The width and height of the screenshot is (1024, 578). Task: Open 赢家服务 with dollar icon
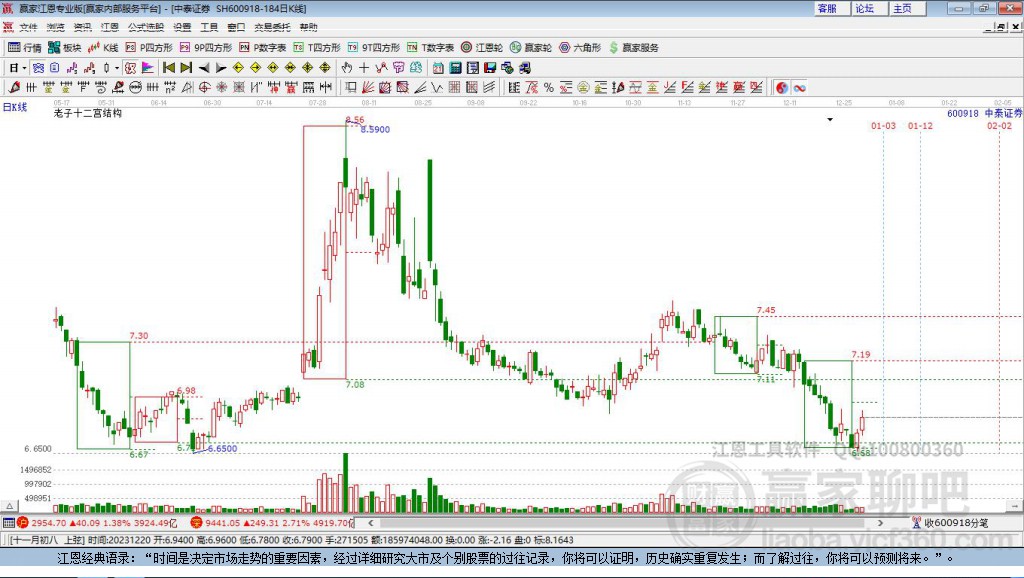(x=633, y=48)
